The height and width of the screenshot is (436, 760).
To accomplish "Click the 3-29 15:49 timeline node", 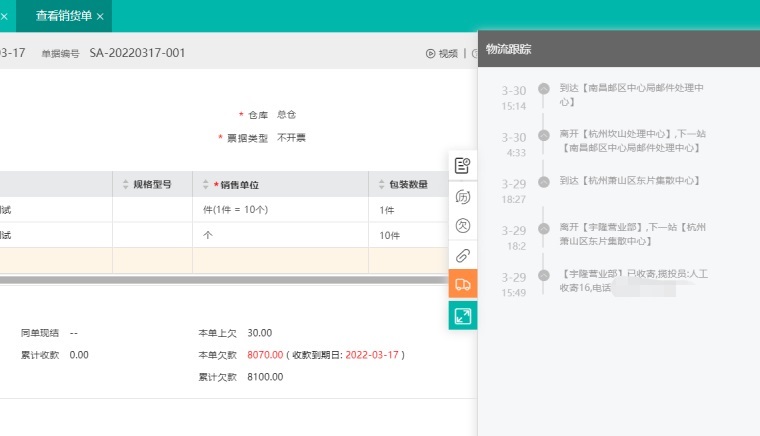I will [x=543, y=273].
